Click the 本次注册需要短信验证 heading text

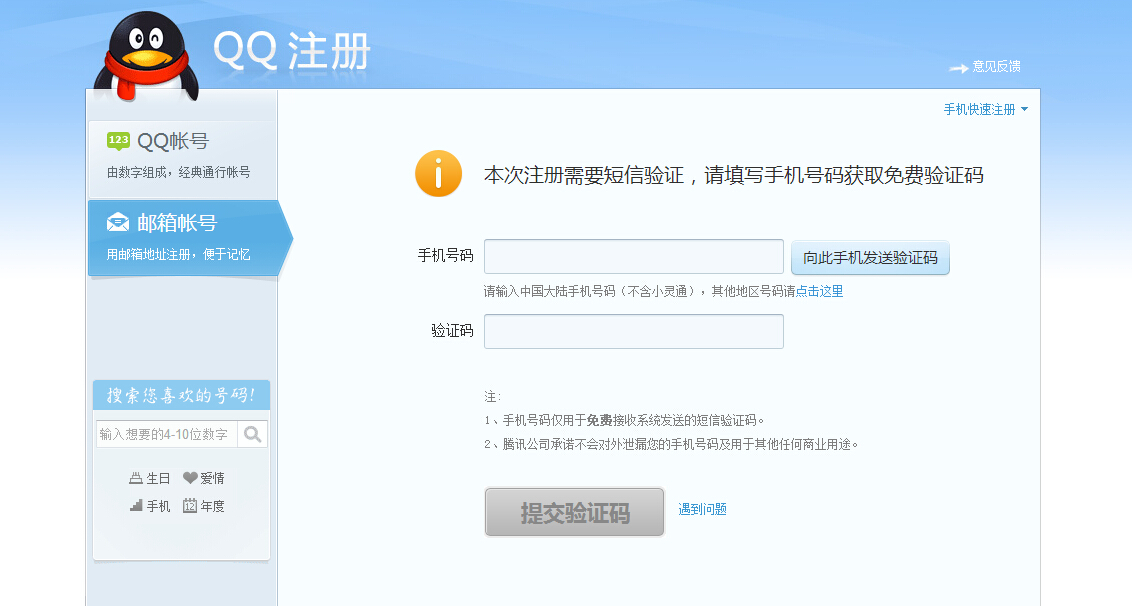tap(733, 176)
